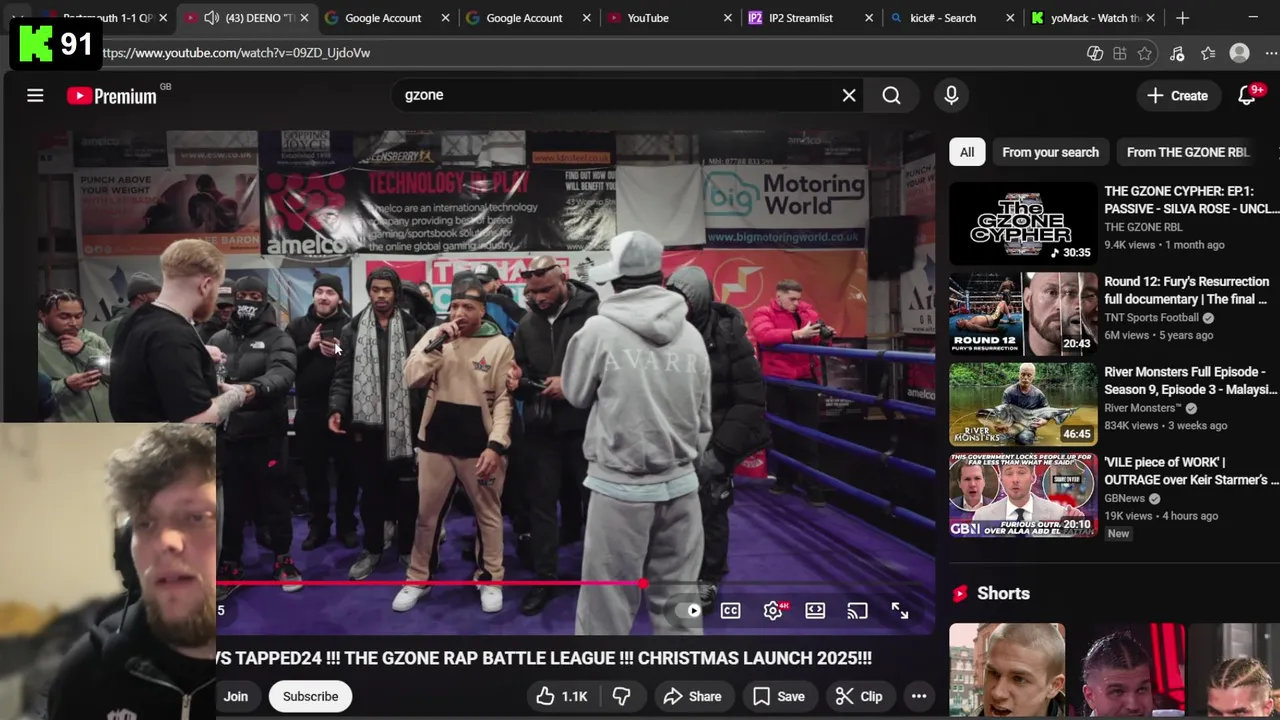Switch to the yoMack browser tab
Viewport: 1280px width, 720px height.
point(1095,18)
